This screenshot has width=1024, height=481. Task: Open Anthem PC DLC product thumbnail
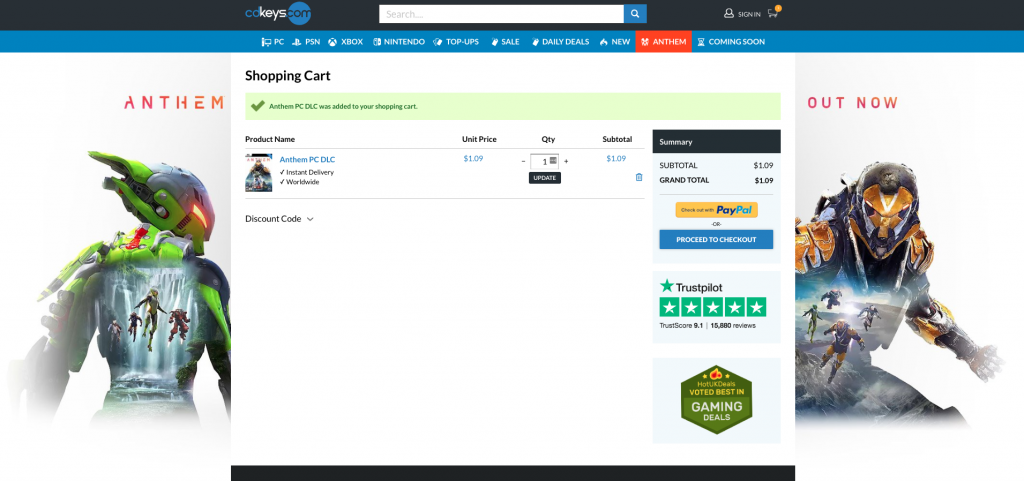[x=259, y=172]
